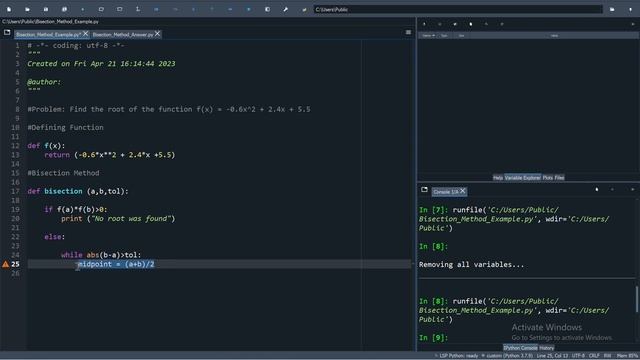Click the Run selection or current line icon
640x360 pixels.
(x=138, y=9)
